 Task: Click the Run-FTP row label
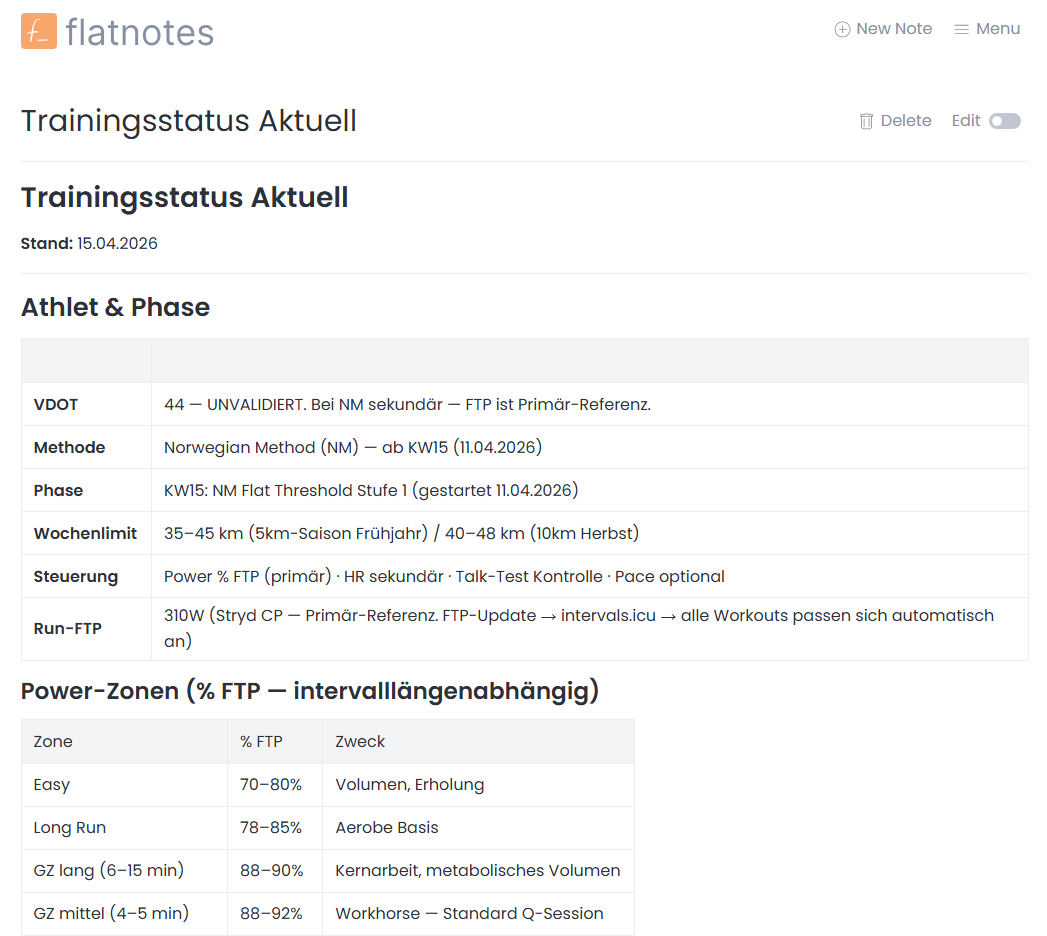67,629
